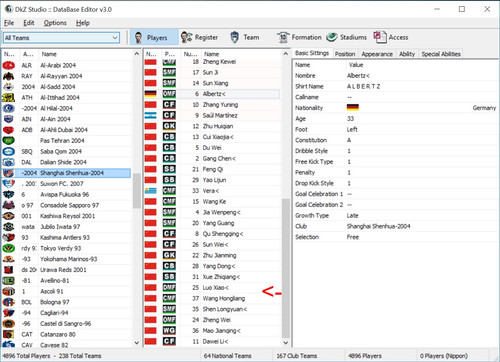The width and height of the screenshot is (500, 362).
Task: Click the Shirt Name value ALBERTZ
Action: (363, 86)
